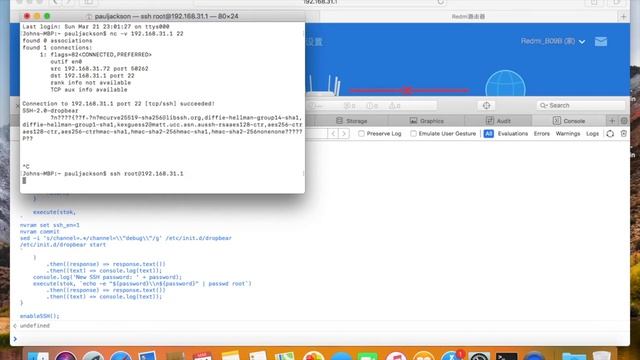Filter console by Logs

click(592, 133)
